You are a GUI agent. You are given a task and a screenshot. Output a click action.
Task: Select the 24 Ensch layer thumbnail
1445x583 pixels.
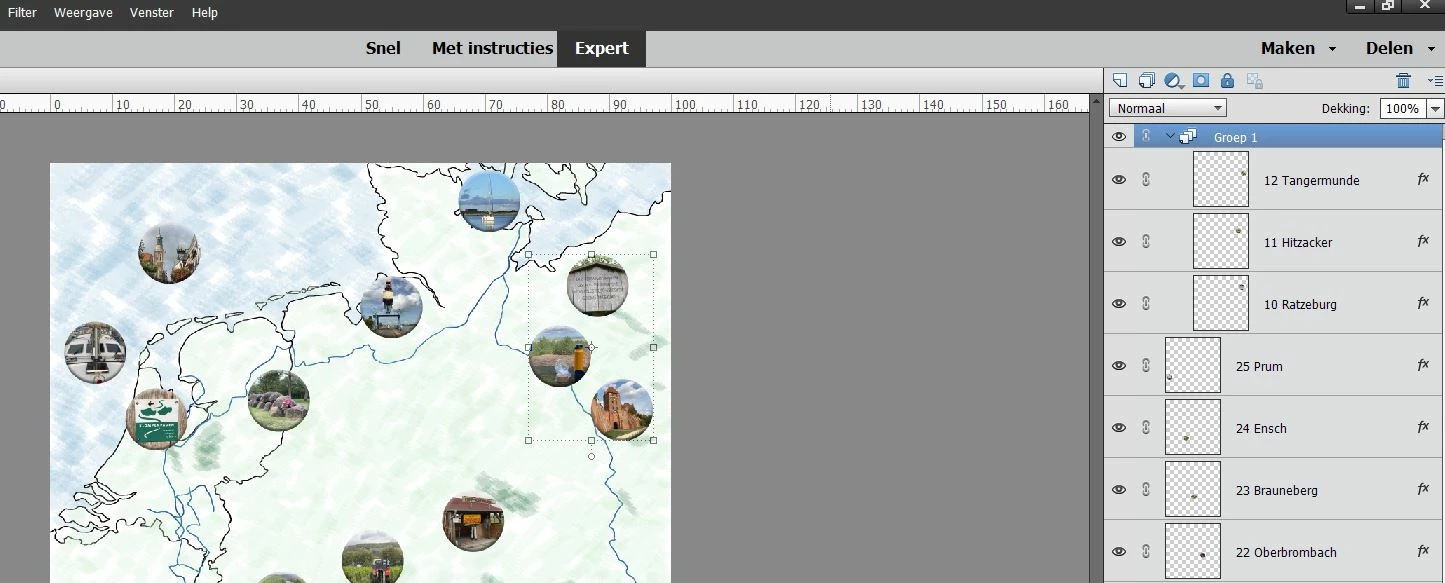point(1192,428)
